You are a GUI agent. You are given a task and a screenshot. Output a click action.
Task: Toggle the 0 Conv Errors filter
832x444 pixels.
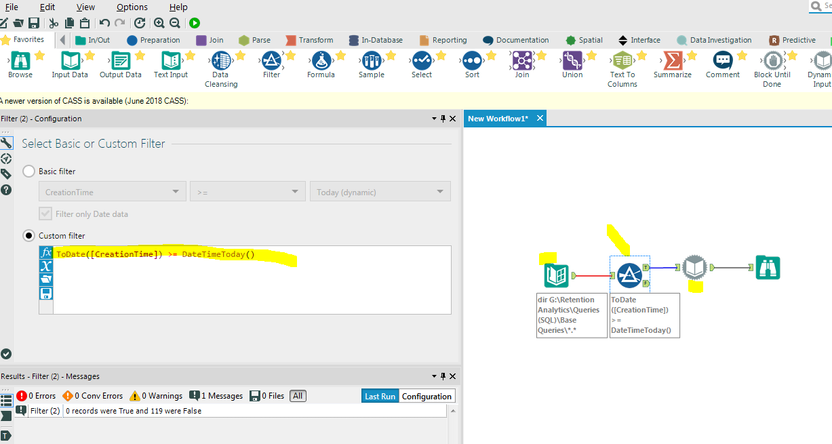pyautogui.click(x=92, y=396)
